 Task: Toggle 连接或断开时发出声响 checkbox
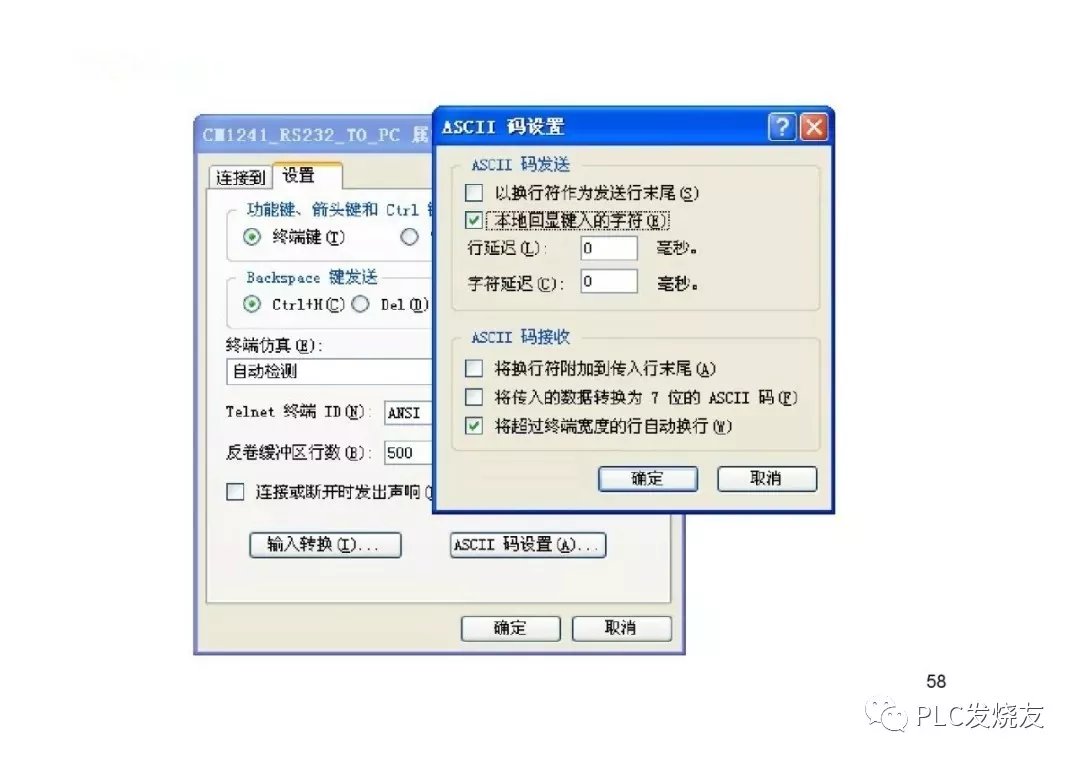click(x=236, y=492)
